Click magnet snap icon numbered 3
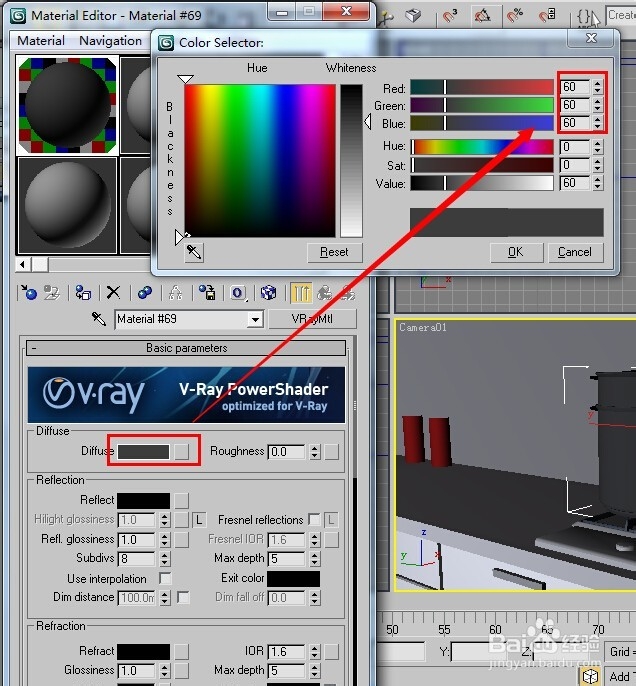636x686 pixels. [450, 16]
